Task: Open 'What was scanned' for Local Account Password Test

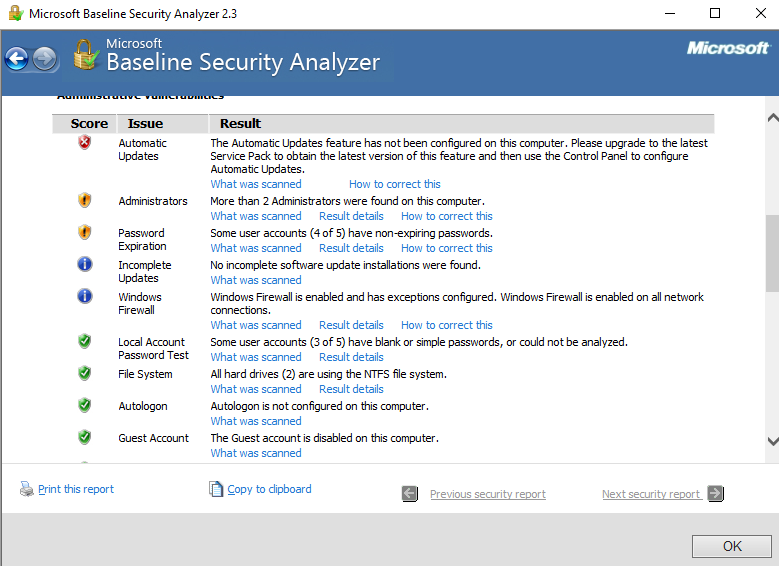Action: [x=256, y=357]
